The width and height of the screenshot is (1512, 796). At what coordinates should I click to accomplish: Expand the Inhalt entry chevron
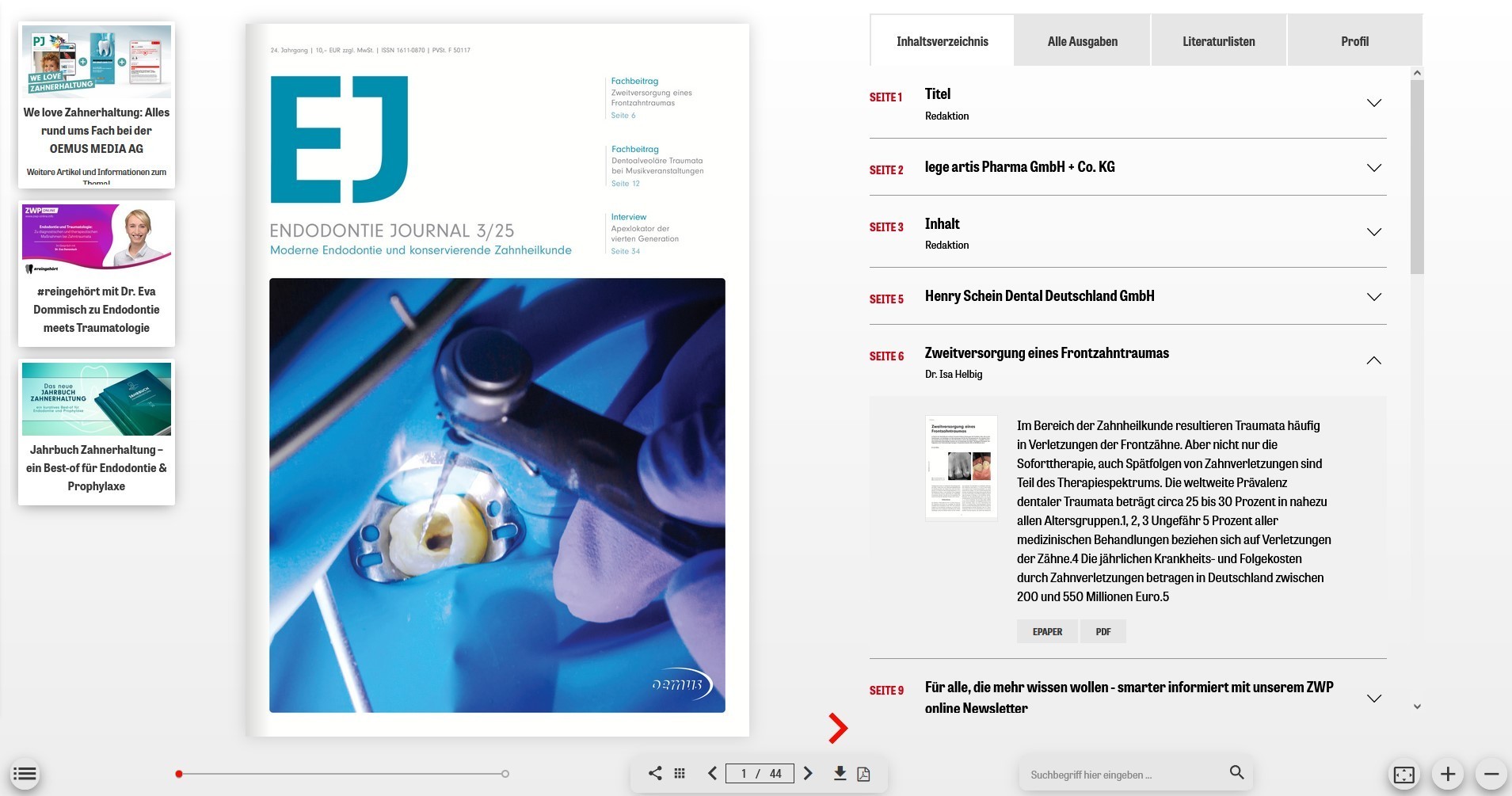[x=1374, y=232]
